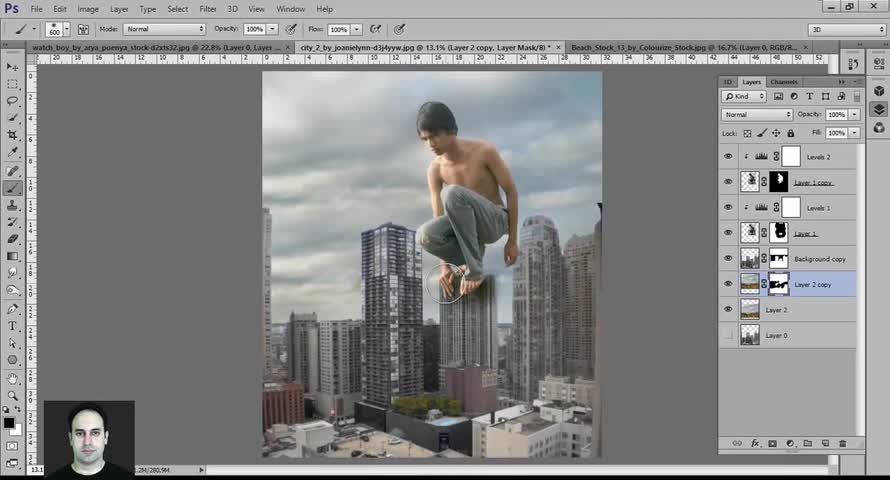Select the Gradient tool
890x480 pixels.
[x=12, y=256]
